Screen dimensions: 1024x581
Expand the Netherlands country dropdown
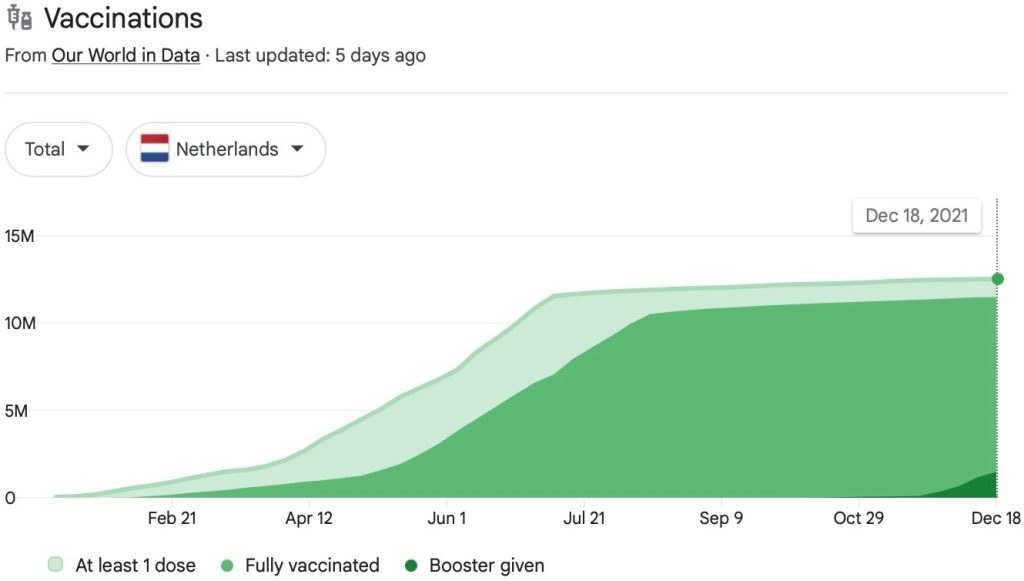tap(226, 149)
